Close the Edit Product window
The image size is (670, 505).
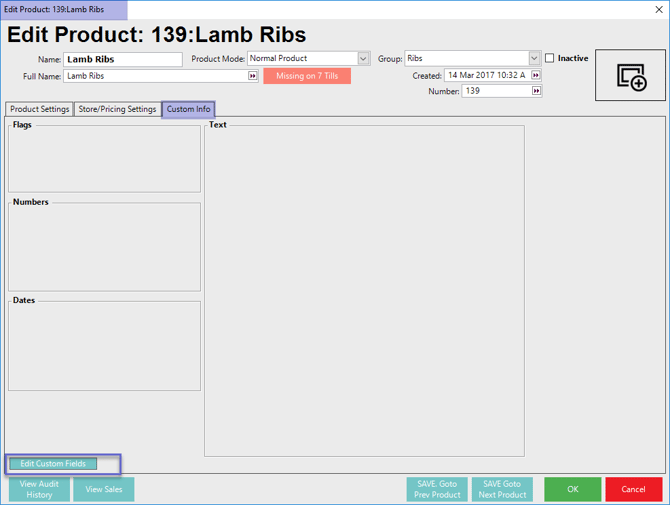(658, 10)
